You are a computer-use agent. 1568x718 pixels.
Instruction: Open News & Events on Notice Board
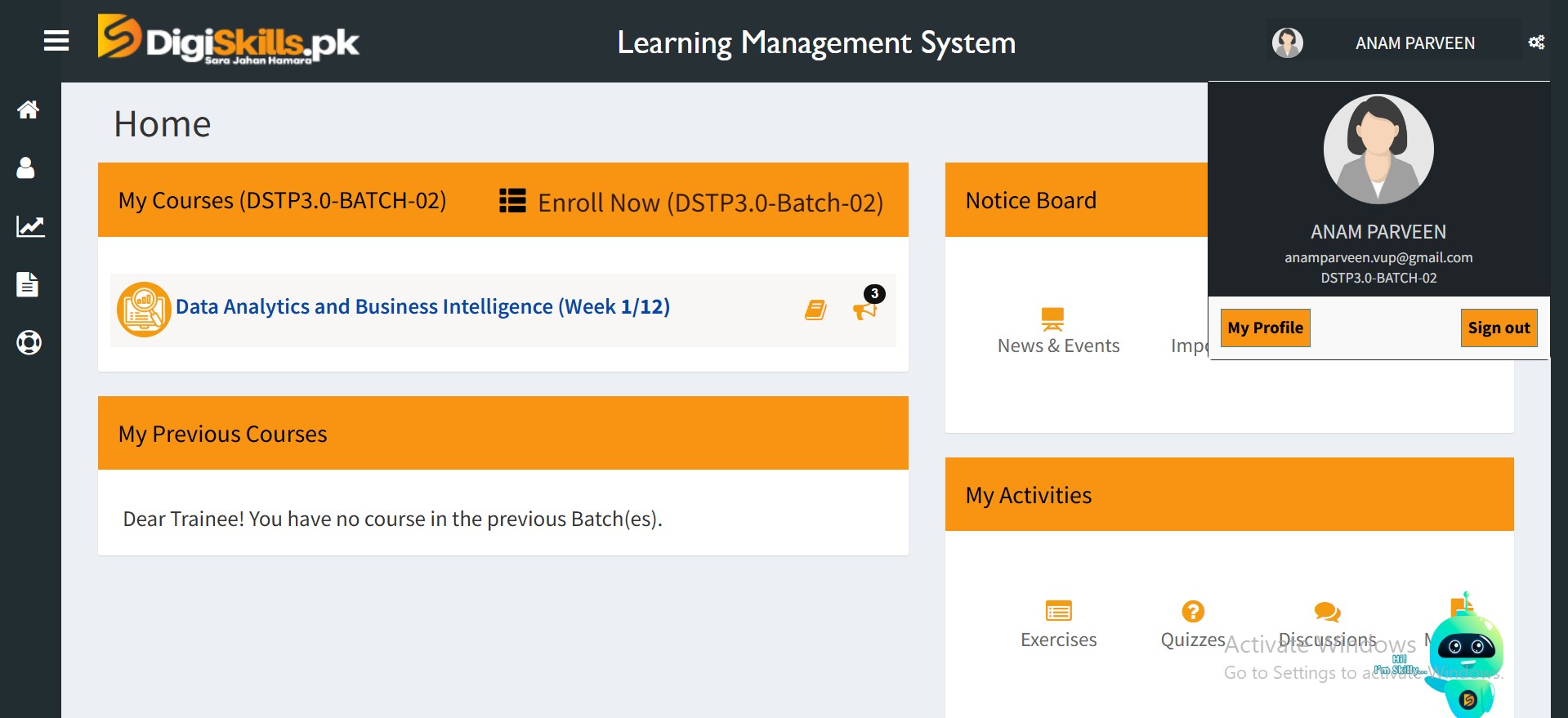click(1057, 331)
